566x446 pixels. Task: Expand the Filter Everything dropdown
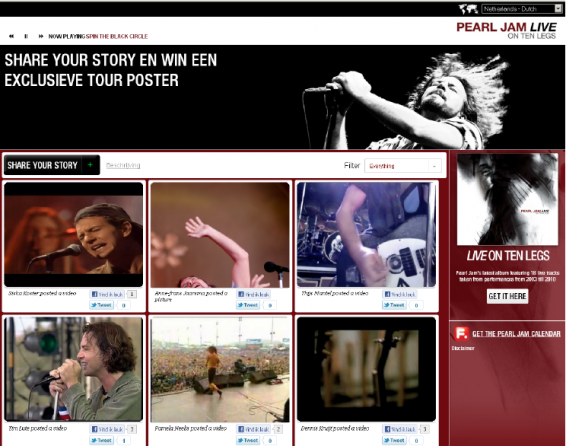click(402, 166)
